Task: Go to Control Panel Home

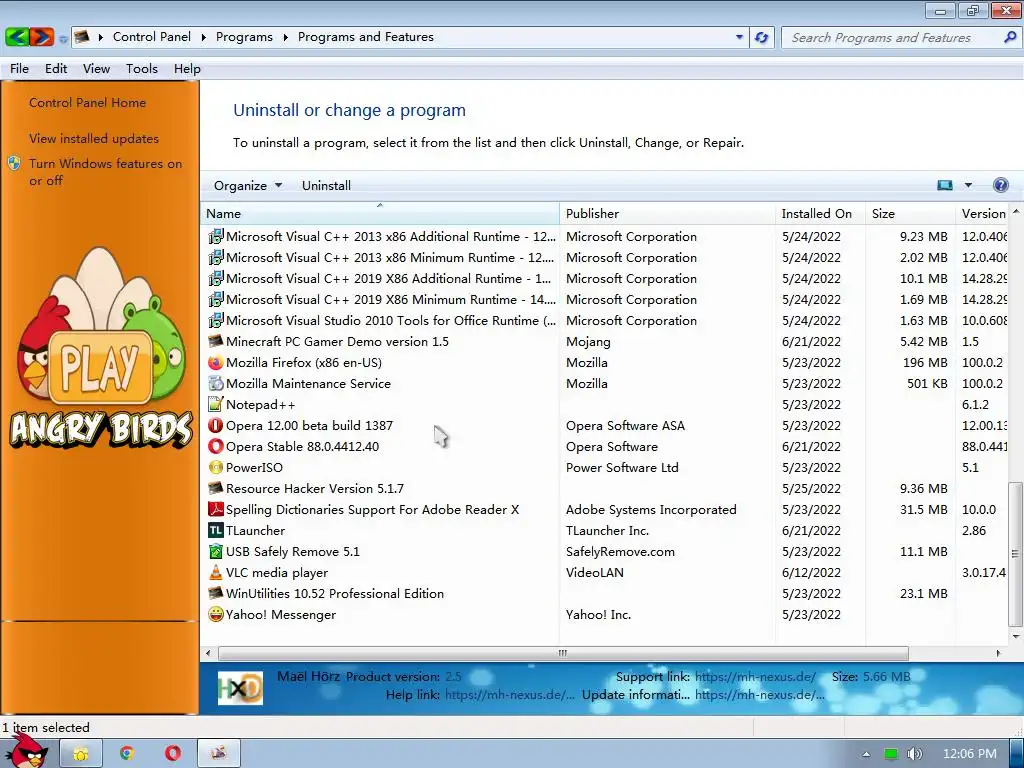Action: (x=88, y=103)
